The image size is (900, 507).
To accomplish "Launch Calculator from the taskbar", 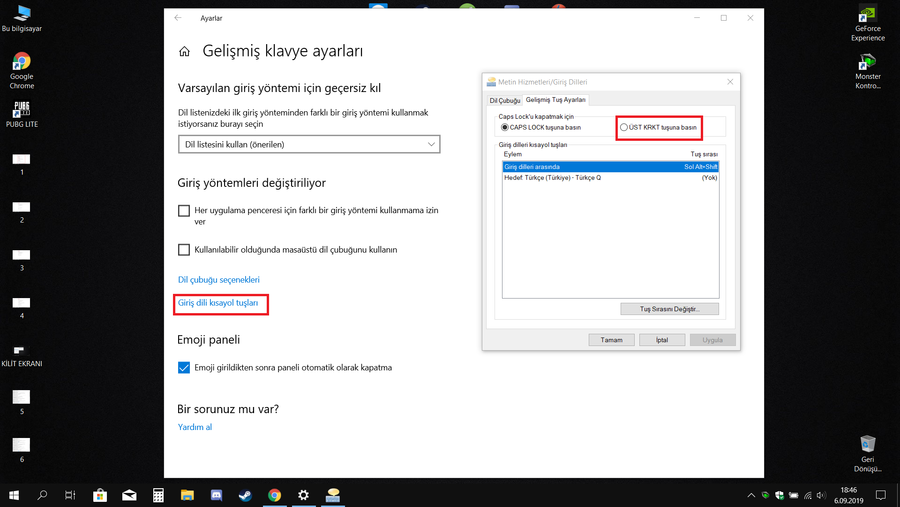I will click(x=158, y=495).
